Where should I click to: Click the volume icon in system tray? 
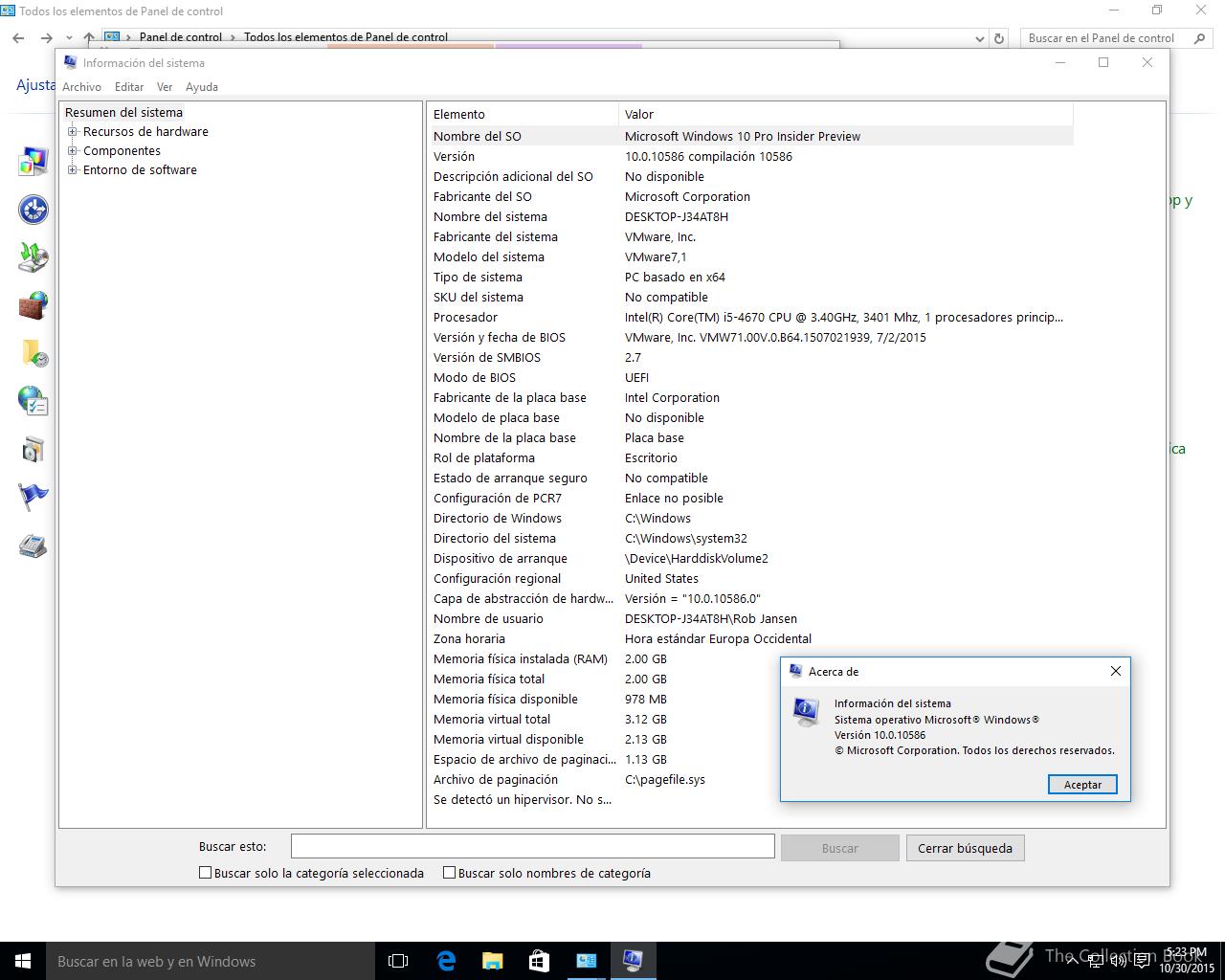pos(1117,961)
